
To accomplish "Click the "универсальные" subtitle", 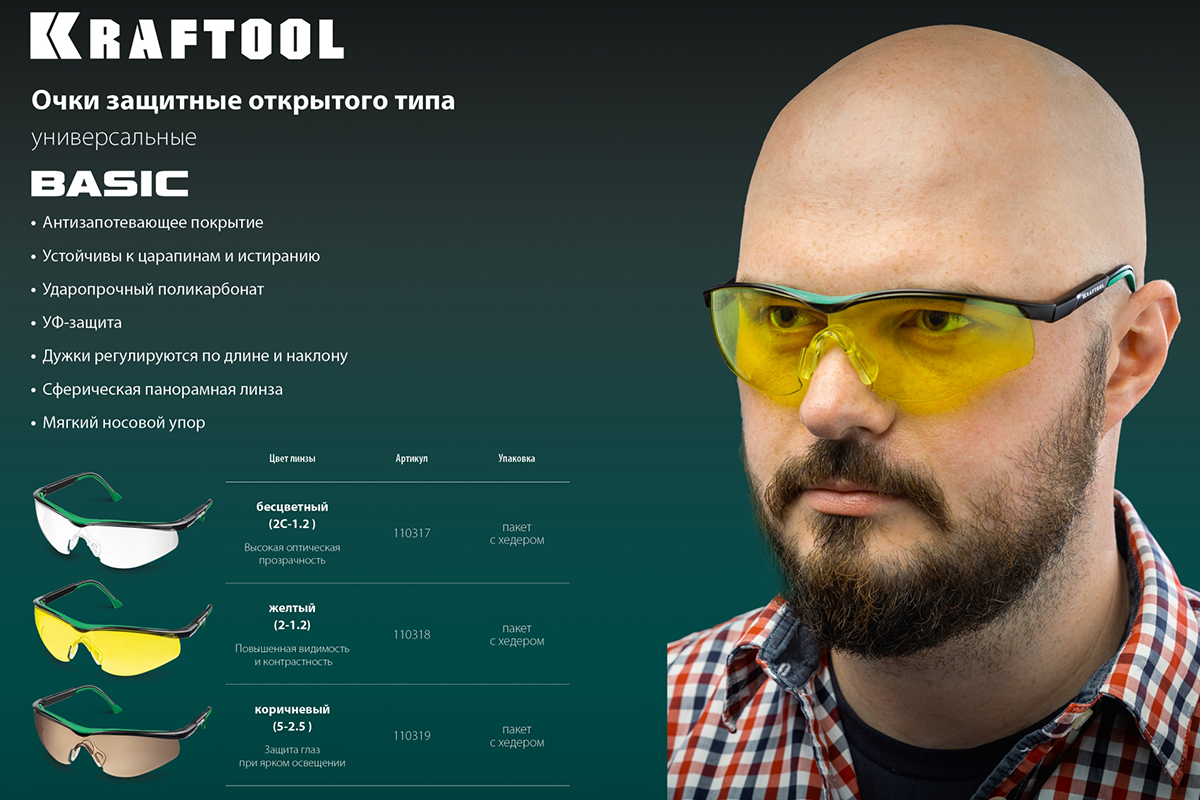I will [x=114, y=137].
